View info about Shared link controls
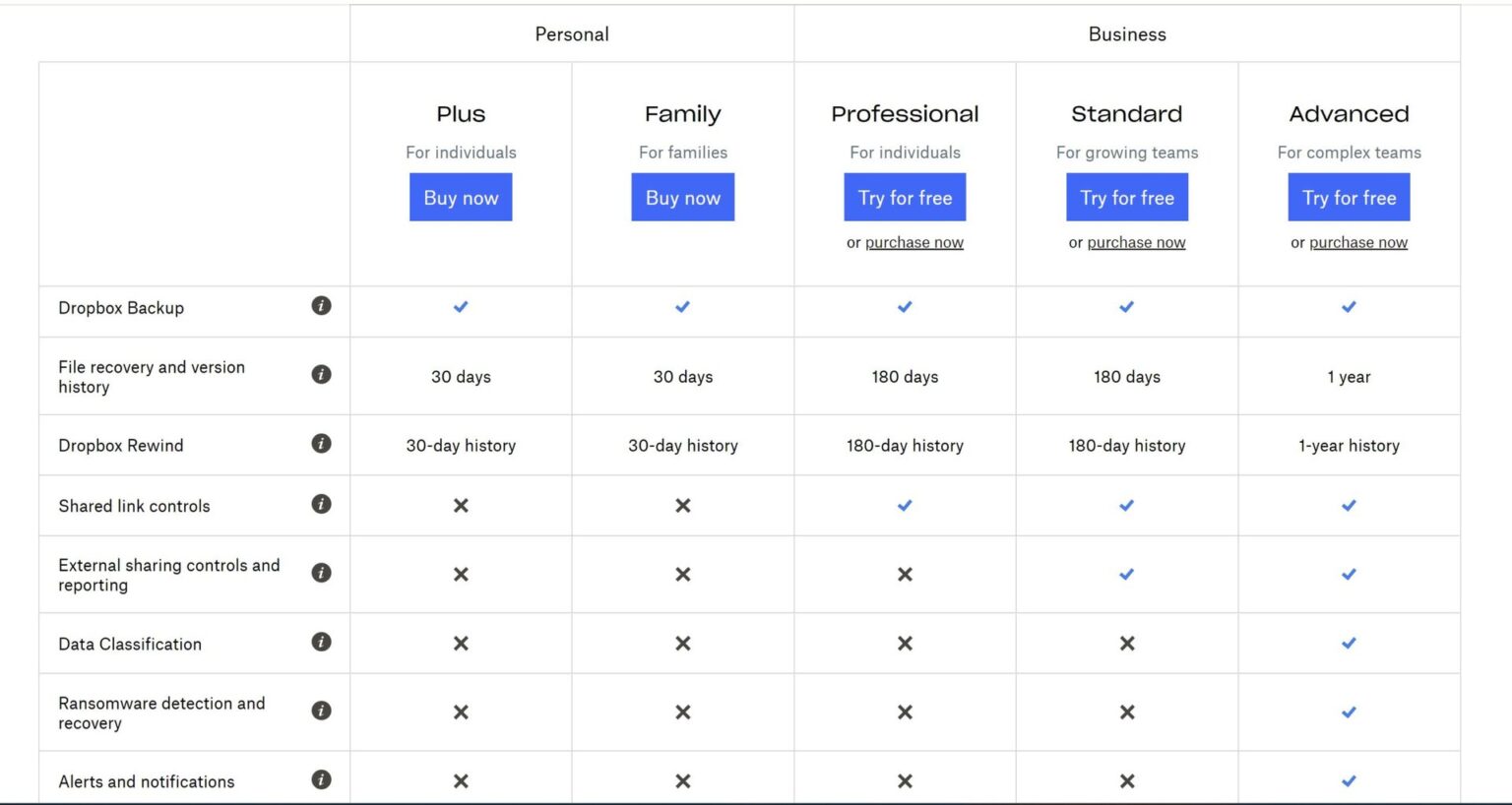Viewport: 1512px width, 805px height. click(x=321, y=504)
